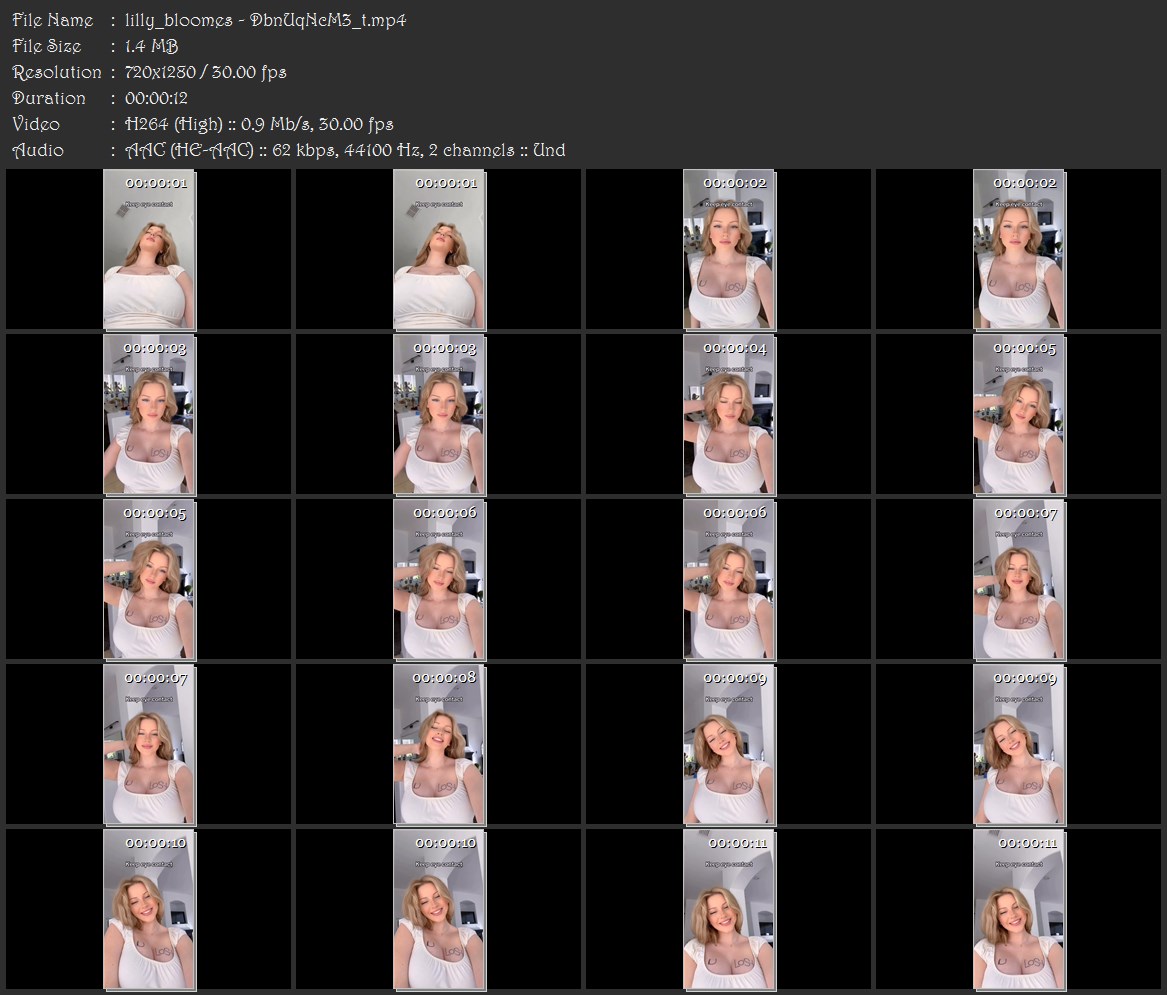Select the "Resolution" label
The width and height of the screenshot is (1167, 995).
(x=57, y=72)
